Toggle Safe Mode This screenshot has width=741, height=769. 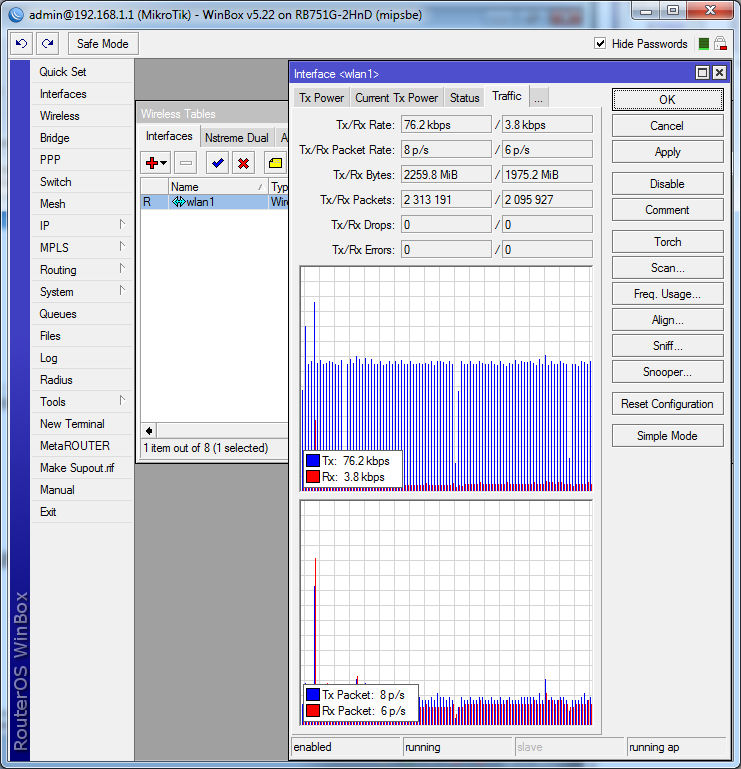pos(103,44)
